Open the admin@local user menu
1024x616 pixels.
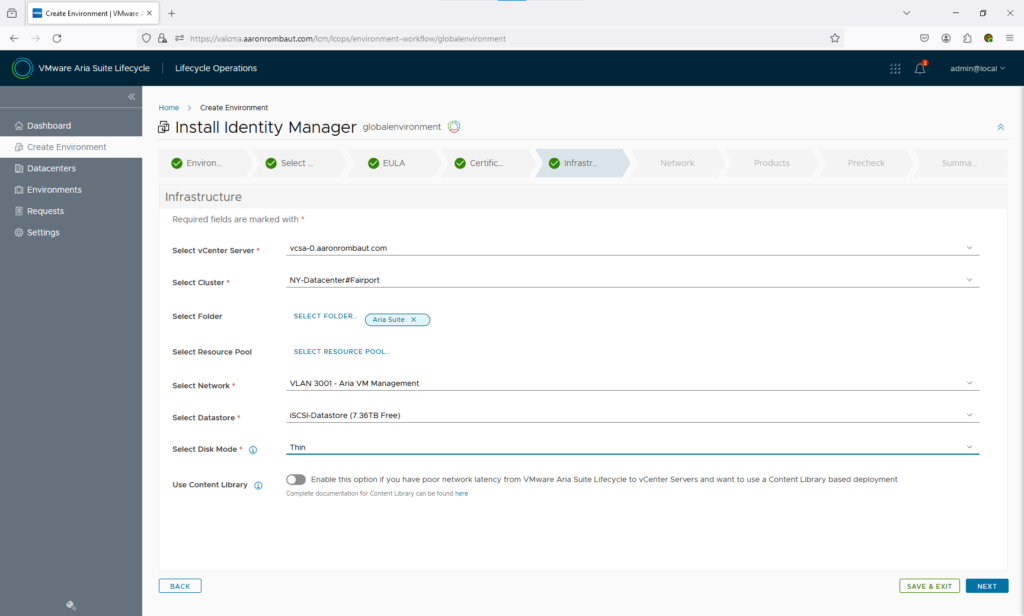pos(976,68)
